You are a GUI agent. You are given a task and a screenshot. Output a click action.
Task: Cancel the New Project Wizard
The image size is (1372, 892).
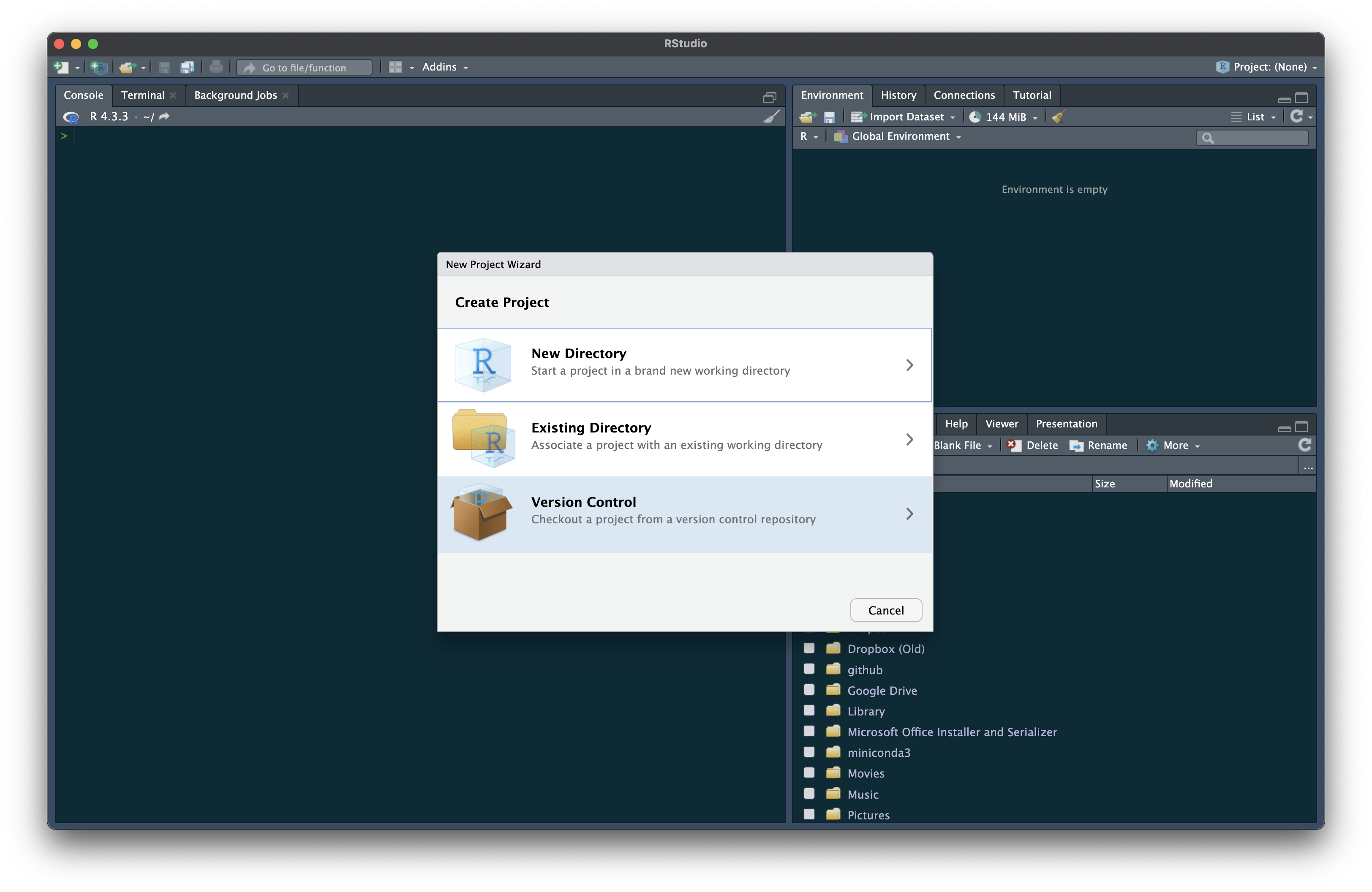[x=885, y=610]
